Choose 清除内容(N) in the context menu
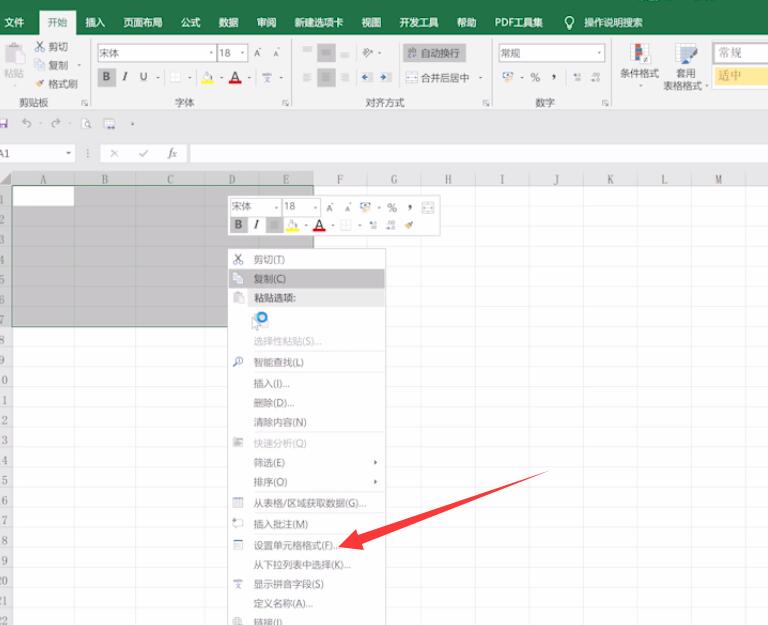768x625 pixels. [307, 422]
